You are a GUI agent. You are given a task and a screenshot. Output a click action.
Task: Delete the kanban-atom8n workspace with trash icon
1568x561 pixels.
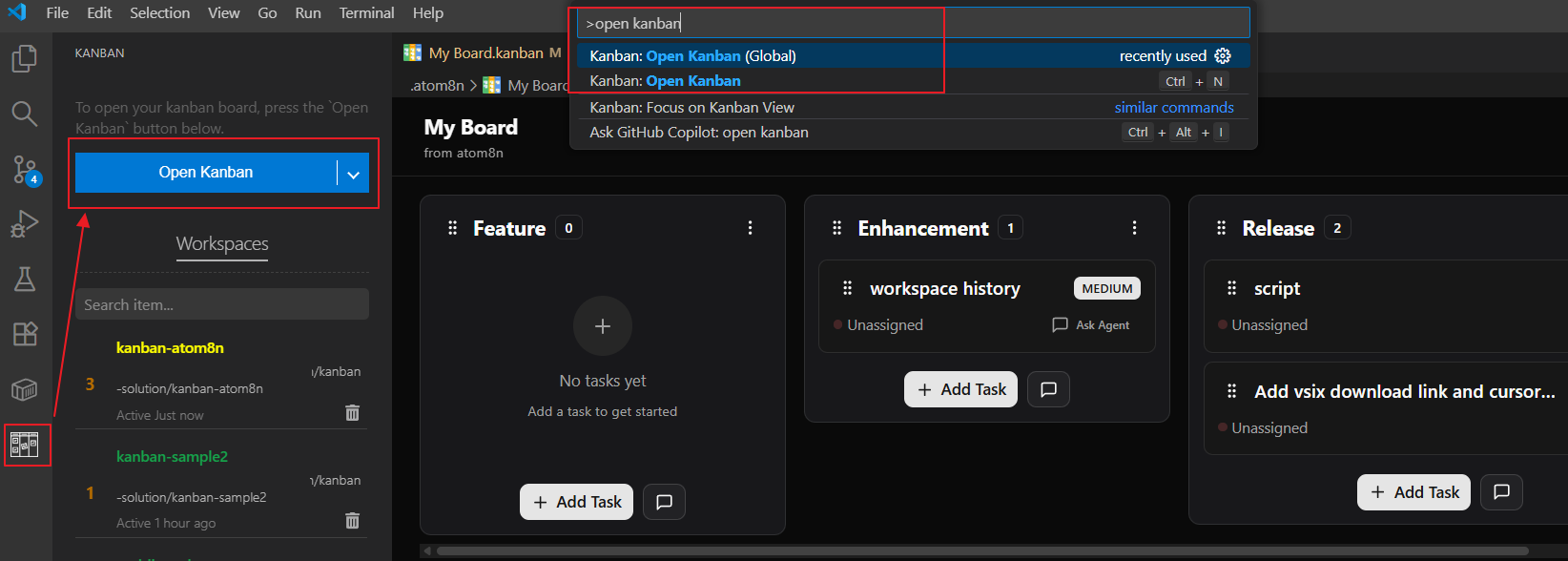(352, 412)
